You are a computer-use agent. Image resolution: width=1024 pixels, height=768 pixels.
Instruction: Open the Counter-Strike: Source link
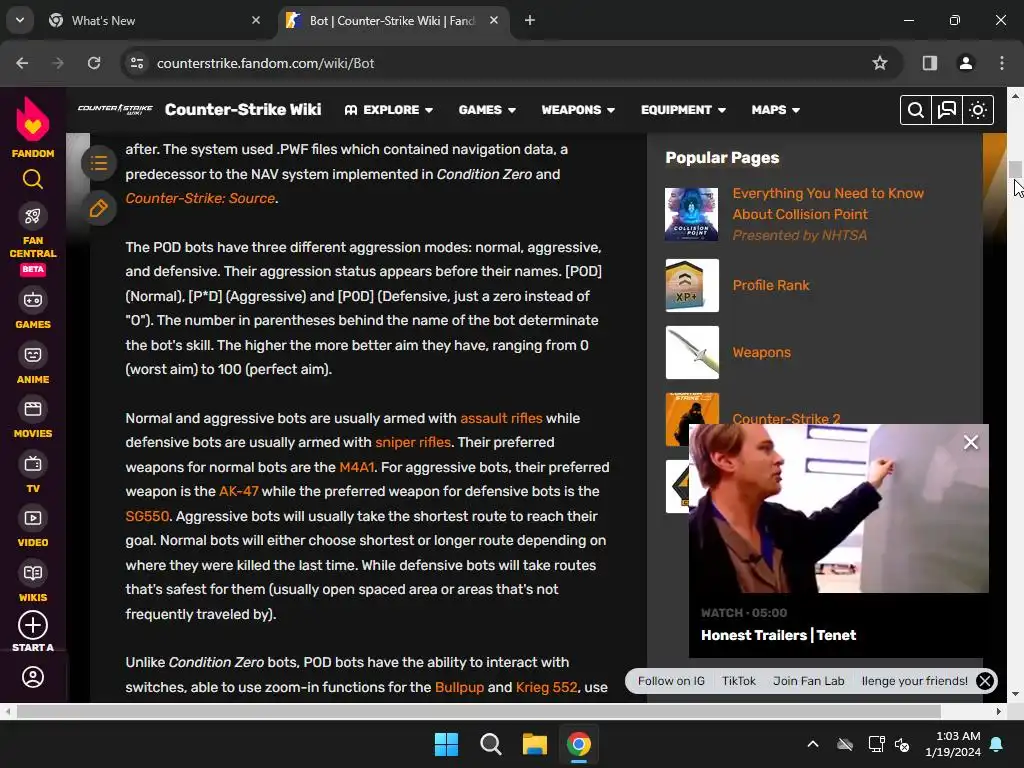[200, 198]
